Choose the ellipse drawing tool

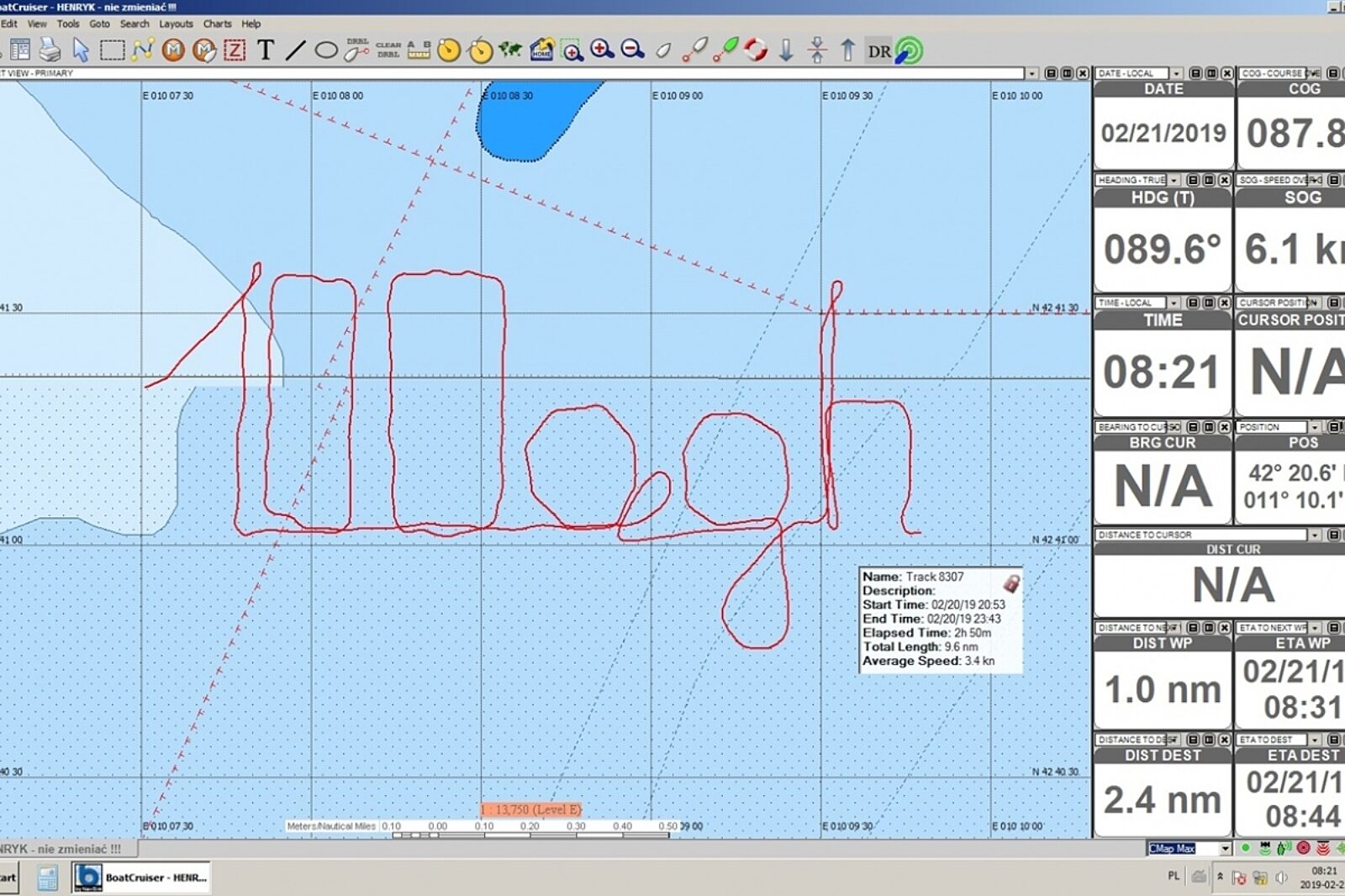click(325, 50)
